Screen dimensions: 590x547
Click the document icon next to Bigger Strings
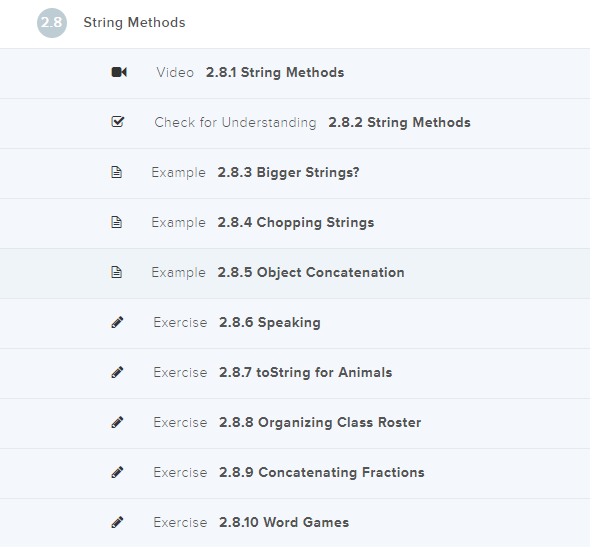(117, 172)
